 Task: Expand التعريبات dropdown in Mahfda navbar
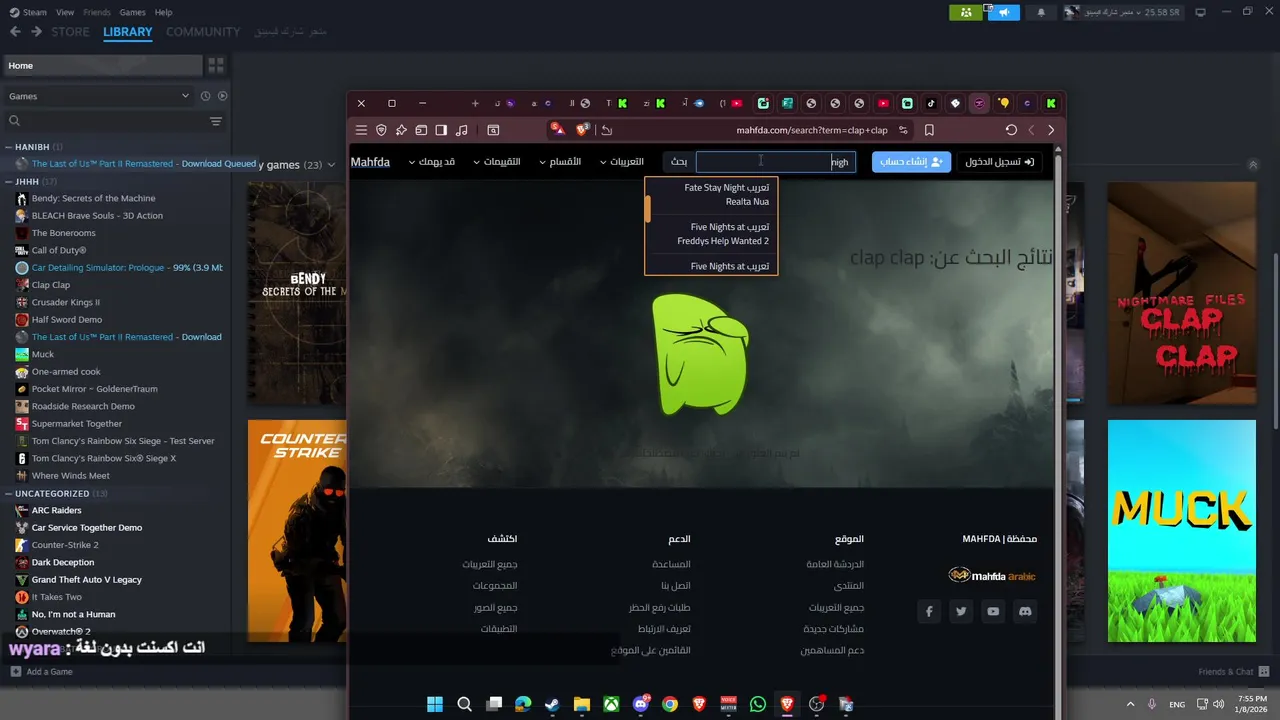[622, 162]
